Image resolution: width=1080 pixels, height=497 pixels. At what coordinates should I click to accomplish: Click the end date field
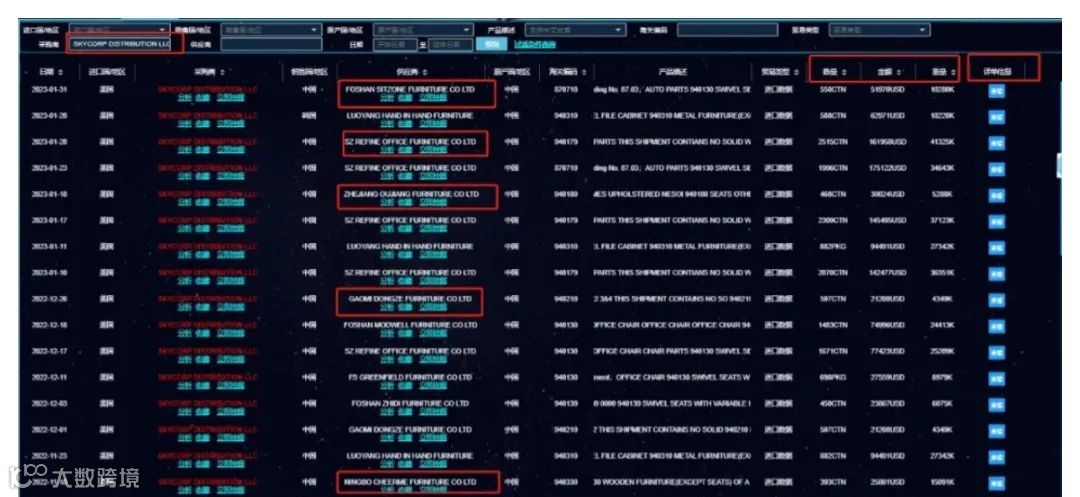[450, 45]
